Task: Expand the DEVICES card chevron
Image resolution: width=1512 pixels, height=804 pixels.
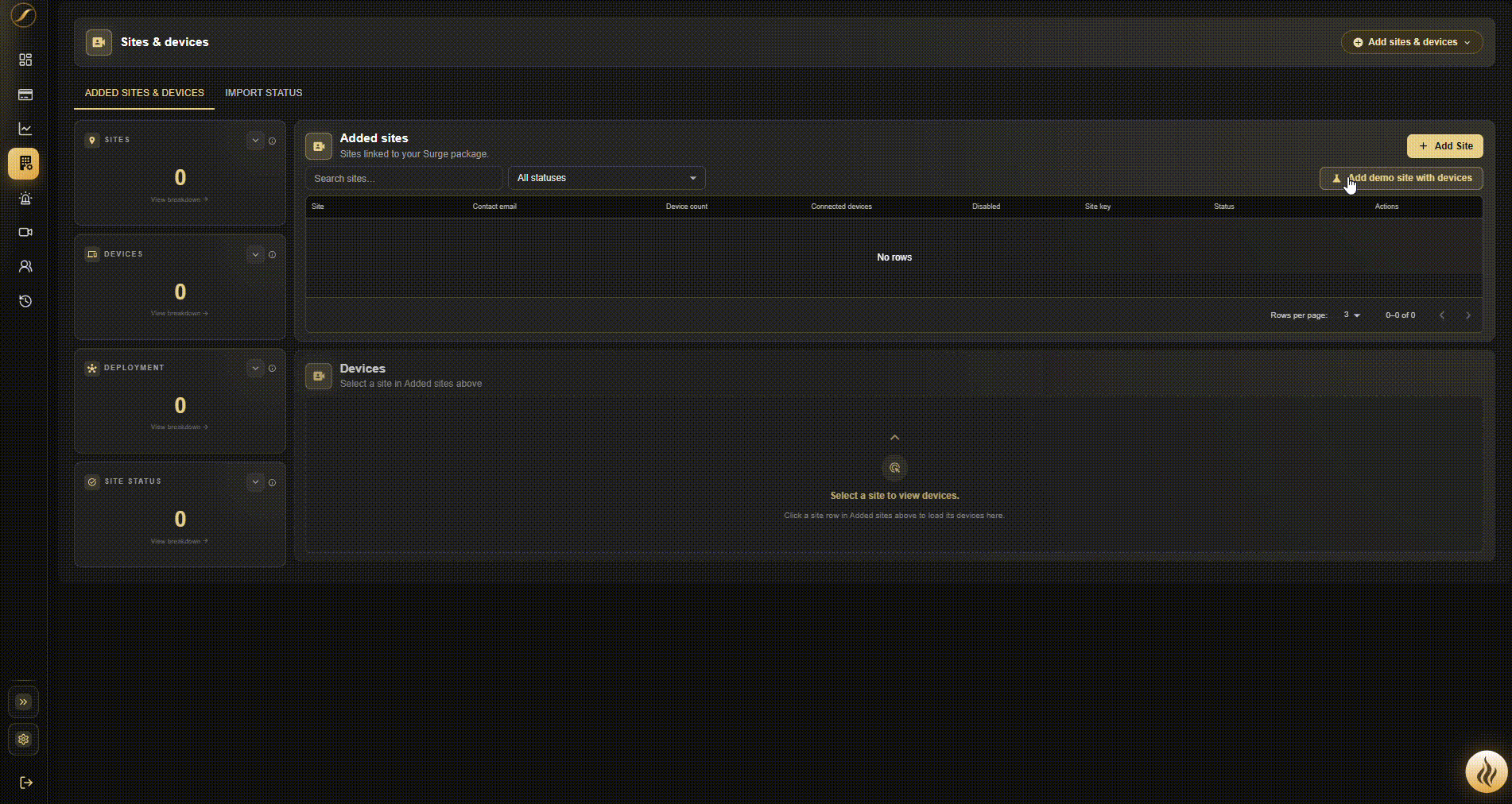Action: coord(255,255)
